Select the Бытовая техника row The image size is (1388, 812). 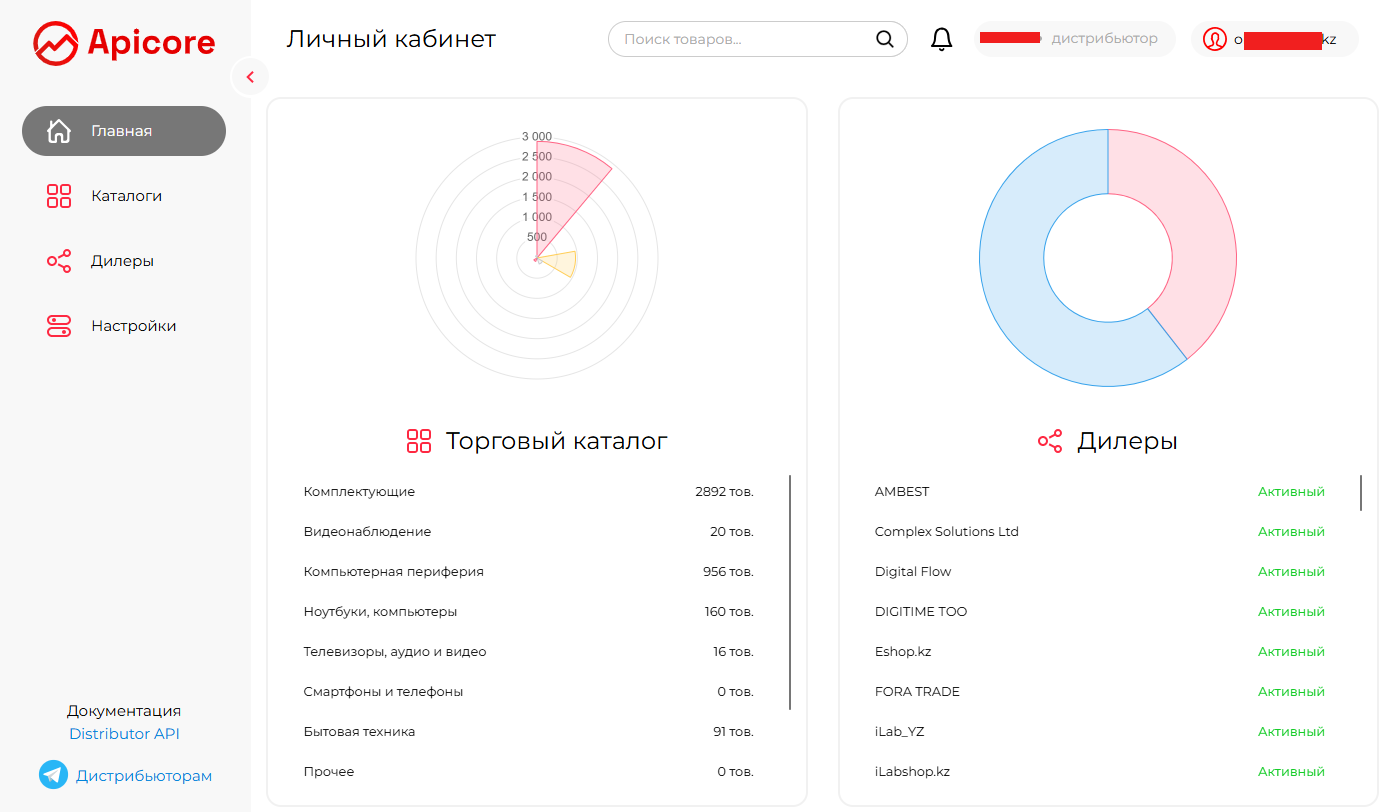point(528,732)
